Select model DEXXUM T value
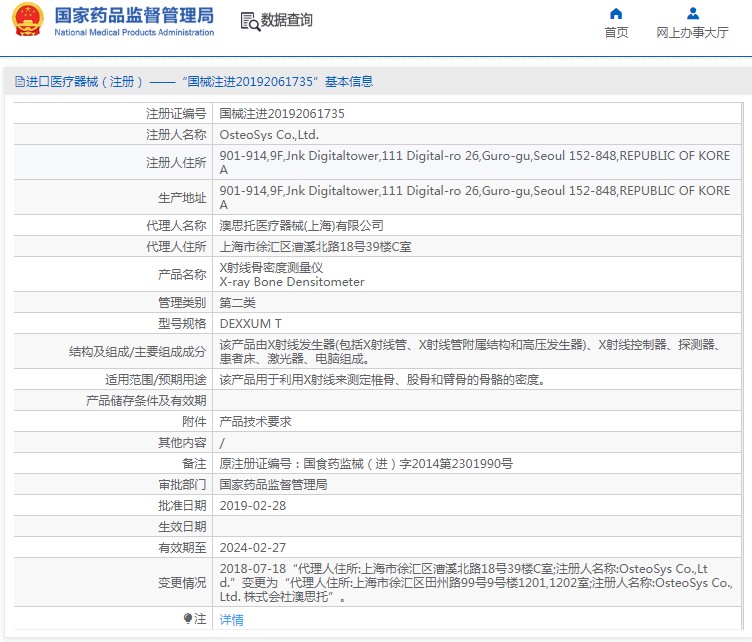The height and width of the screenshot is (642, 752). (x=250, y=324)
